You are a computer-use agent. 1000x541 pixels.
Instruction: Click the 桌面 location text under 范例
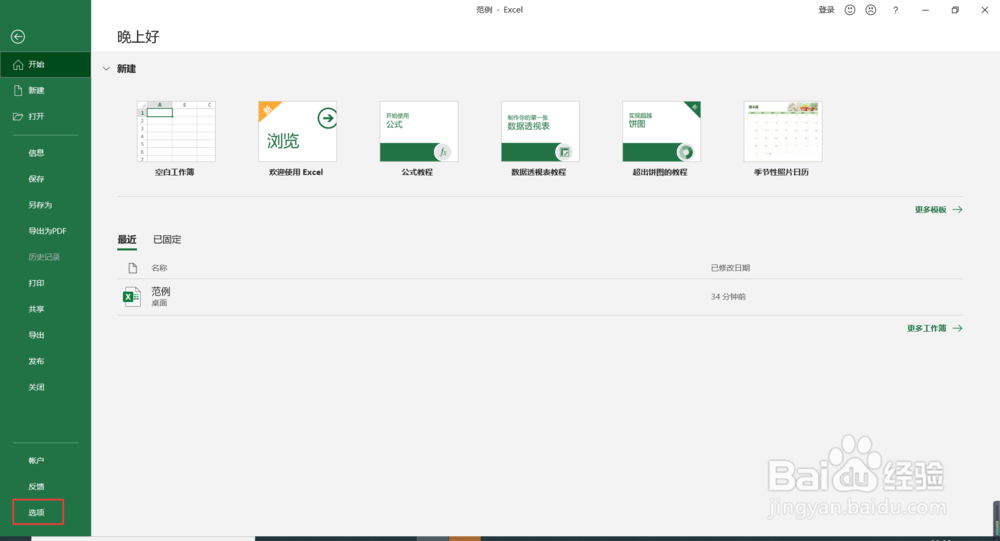[x=159, y=303]
